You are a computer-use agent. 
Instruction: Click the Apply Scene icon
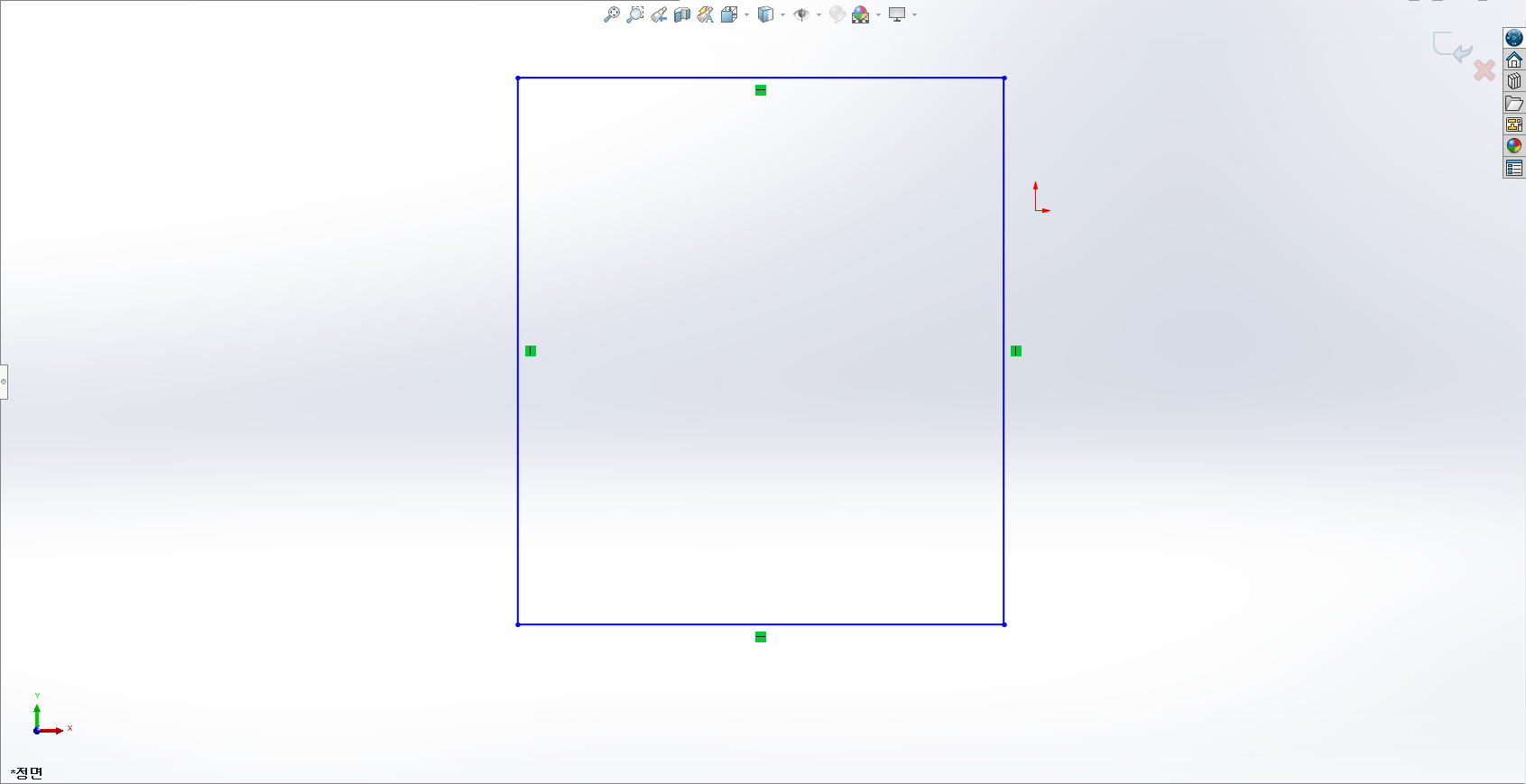[x=861, y=14]
